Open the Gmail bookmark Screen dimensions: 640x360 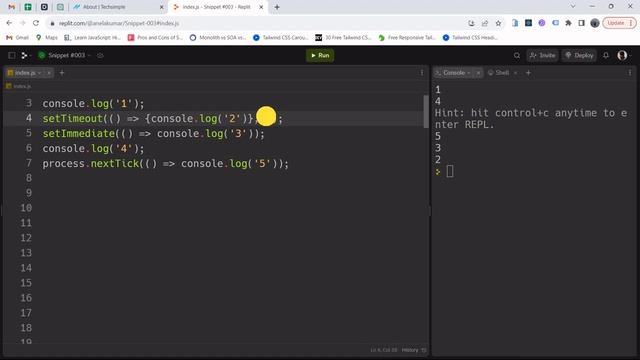[18, 38]
